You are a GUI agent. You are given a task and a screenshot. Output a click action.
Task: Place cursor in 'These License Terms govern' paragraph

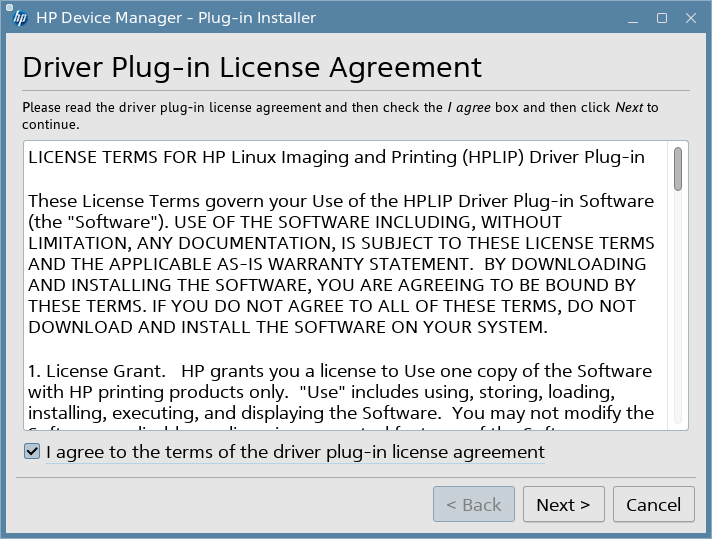[x=340, y=201]
